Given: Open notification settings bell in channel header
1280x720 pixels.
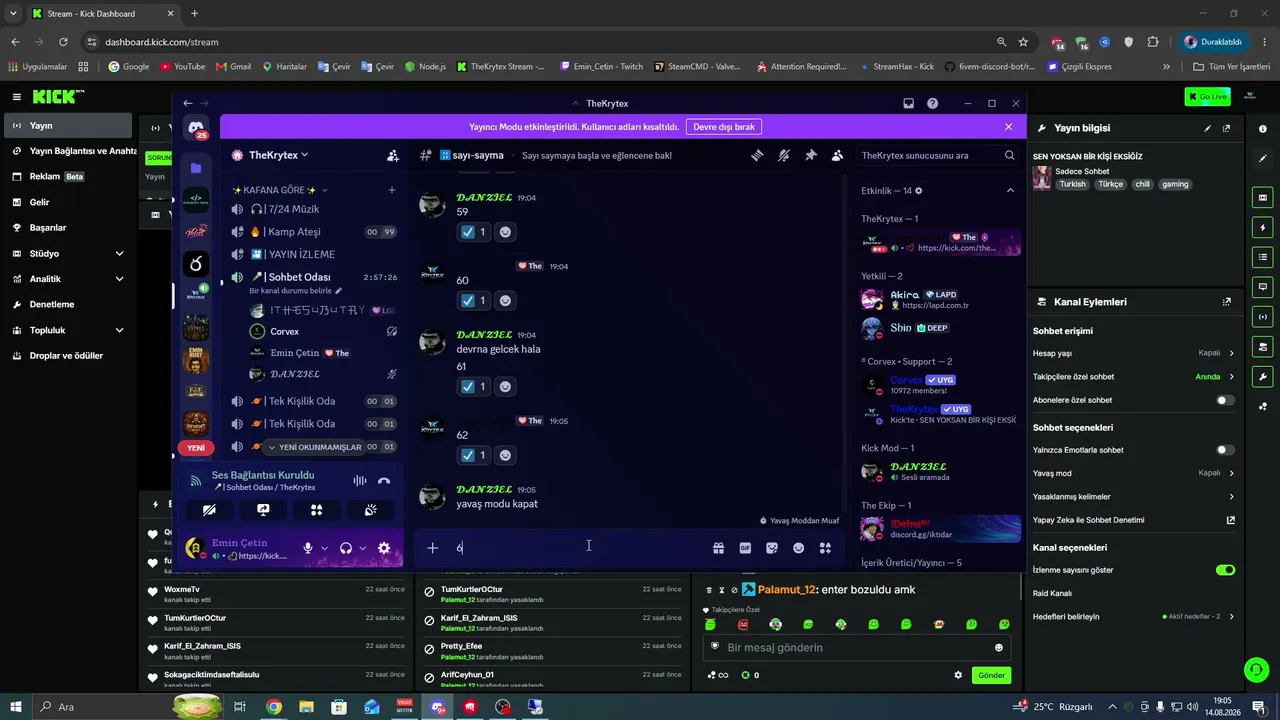Looking at the screenshot, I should 784,155.
